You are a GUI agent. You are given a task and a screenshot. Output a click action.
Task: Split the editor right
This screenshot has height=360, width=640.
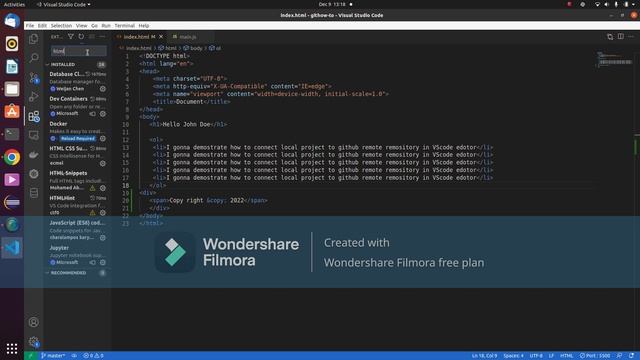[620, 37]
